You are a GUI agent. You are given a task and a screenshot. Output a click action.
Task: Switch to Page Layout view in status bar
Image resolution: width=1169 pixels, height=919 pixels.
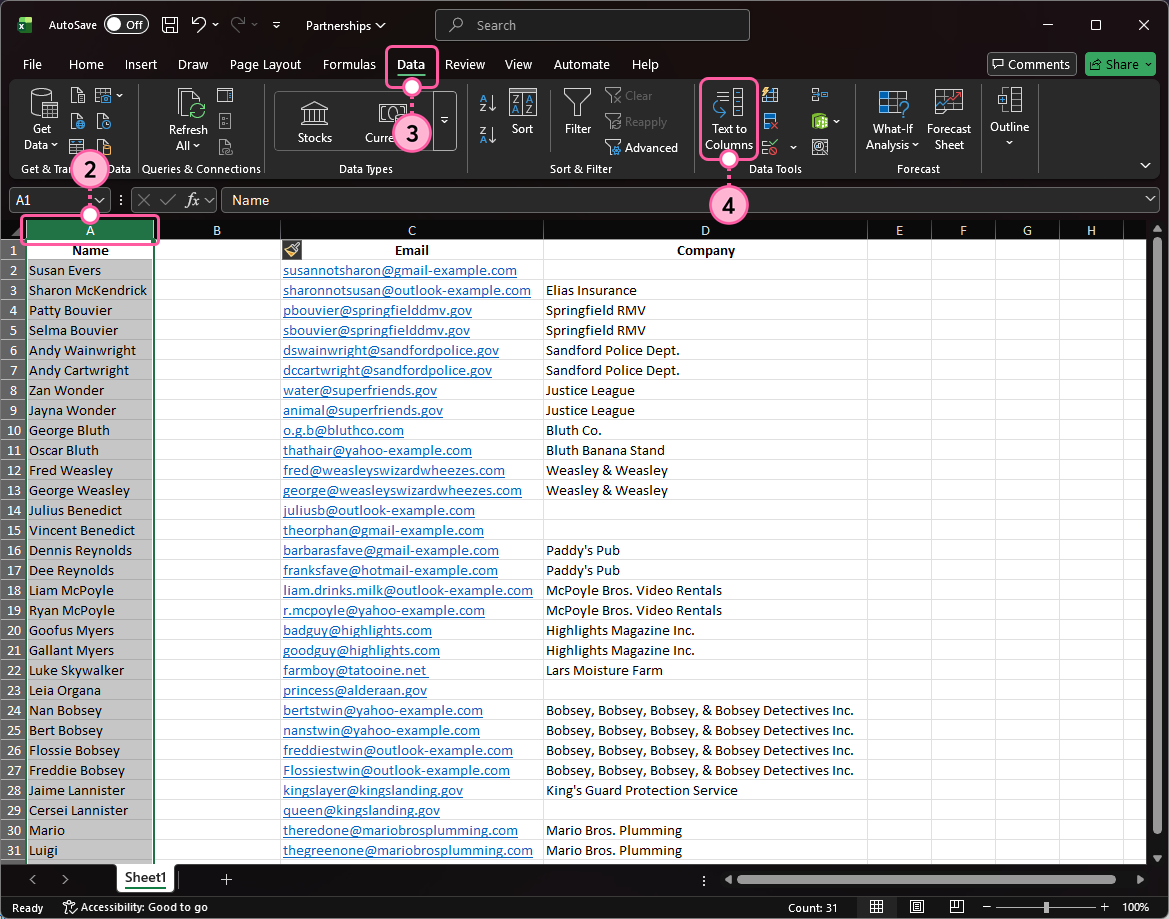pos(917,906)
